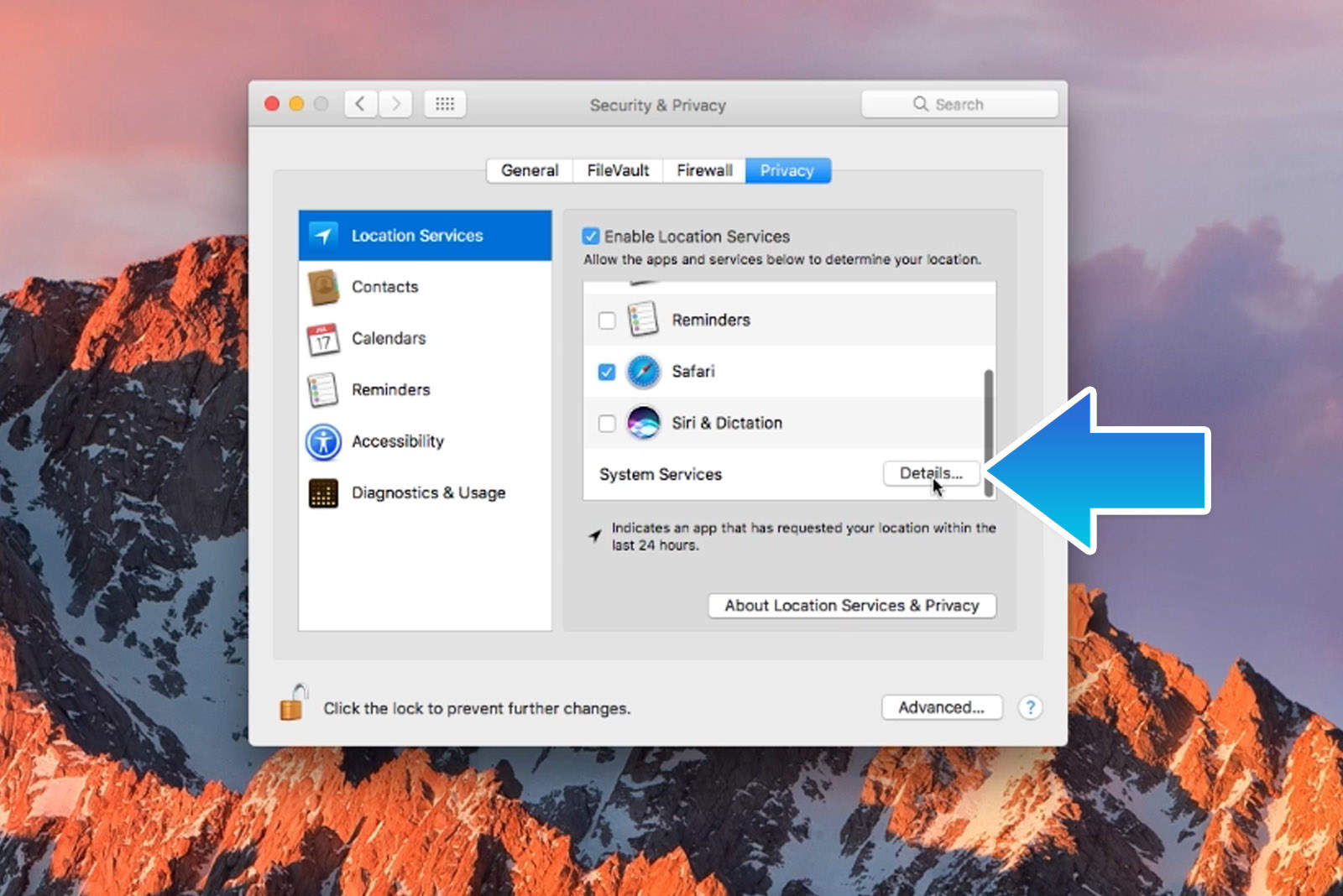Open the Accessibility privacy category
Screen dimensions: 1343x896
tap(397, 441)
